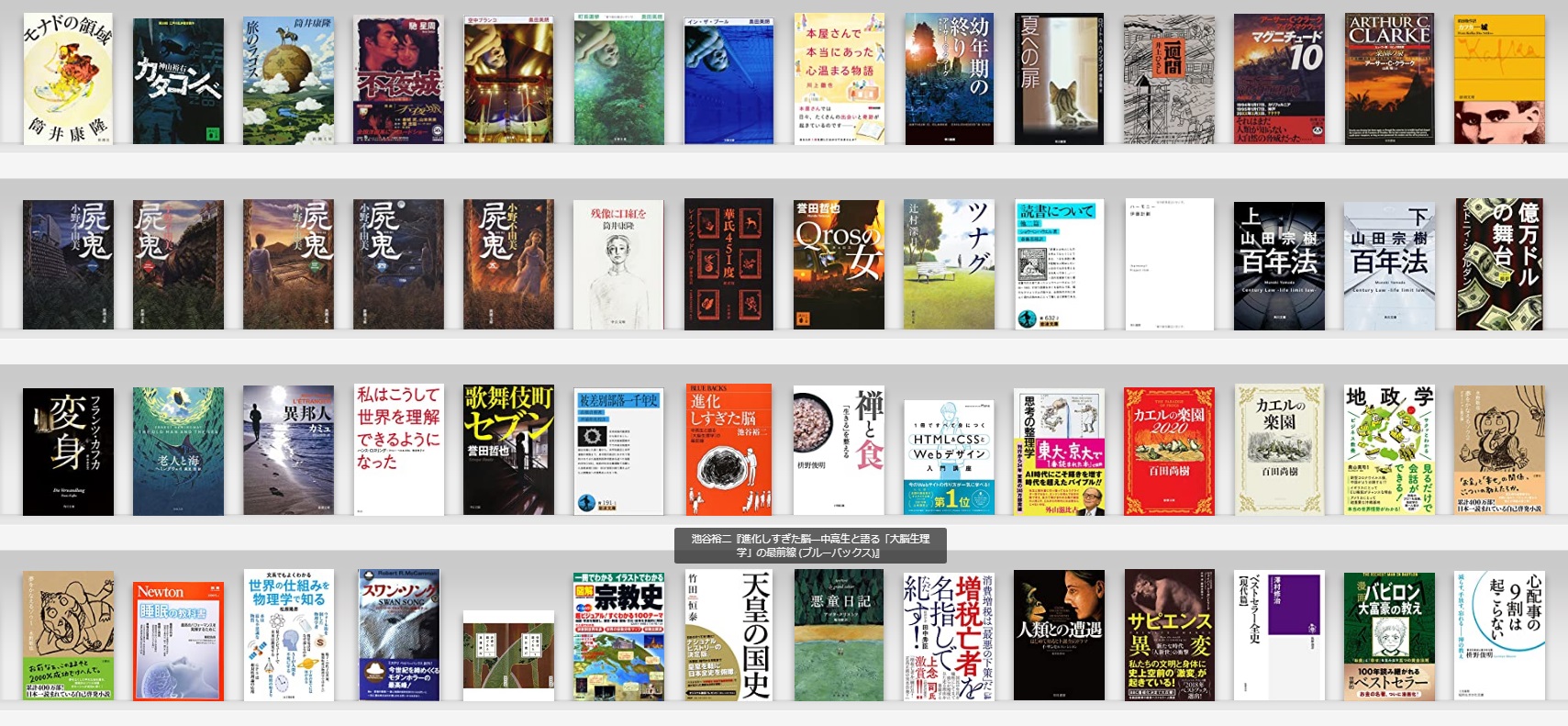Select the カタコンベ book cover

[x=178, y=81]
